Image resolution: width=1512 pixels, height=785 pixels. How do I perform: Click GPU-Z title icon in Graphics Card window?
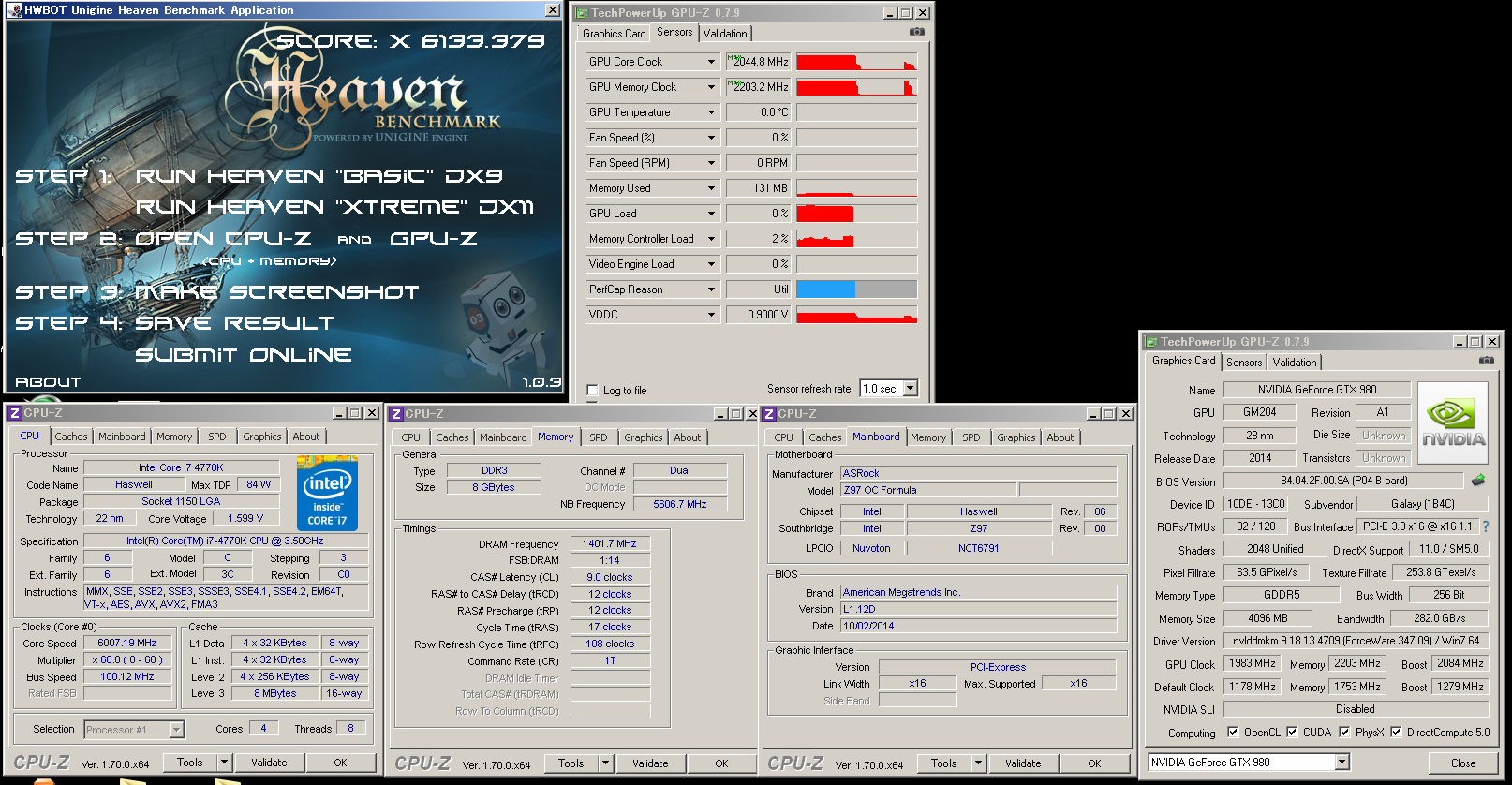(1151, 342)
